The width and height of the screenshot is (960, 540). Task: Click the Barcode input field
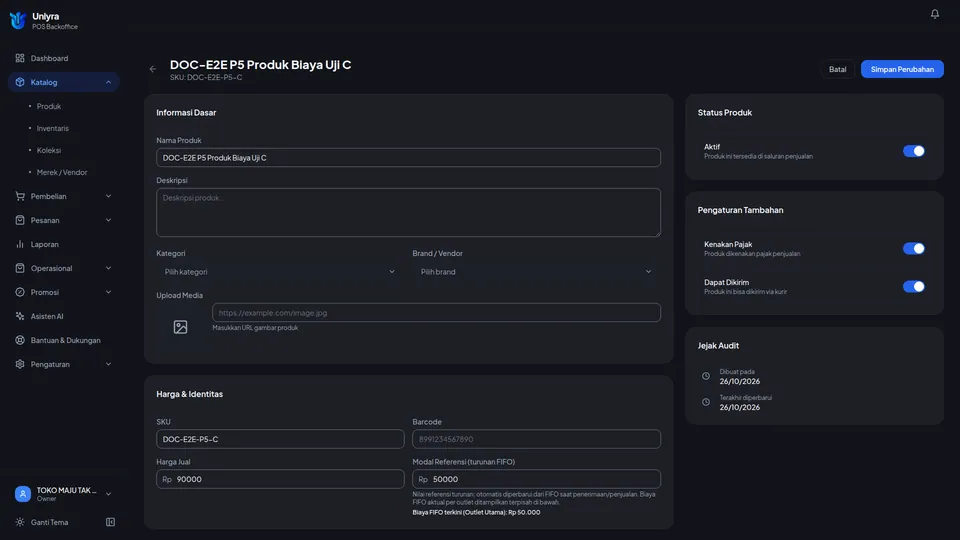(536, 439)
